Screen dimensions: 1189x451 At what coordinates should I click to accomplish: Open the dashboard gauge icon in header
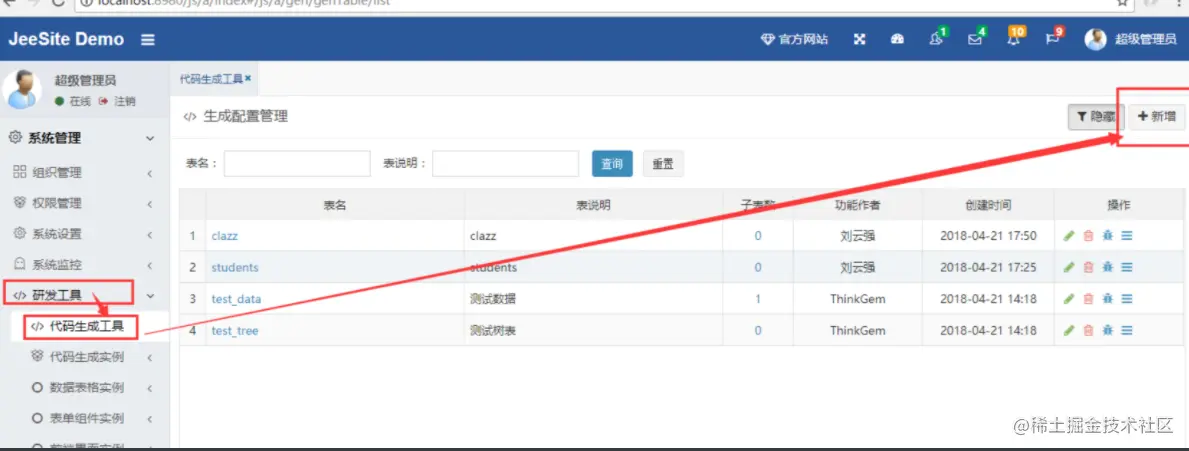(898, 39)
